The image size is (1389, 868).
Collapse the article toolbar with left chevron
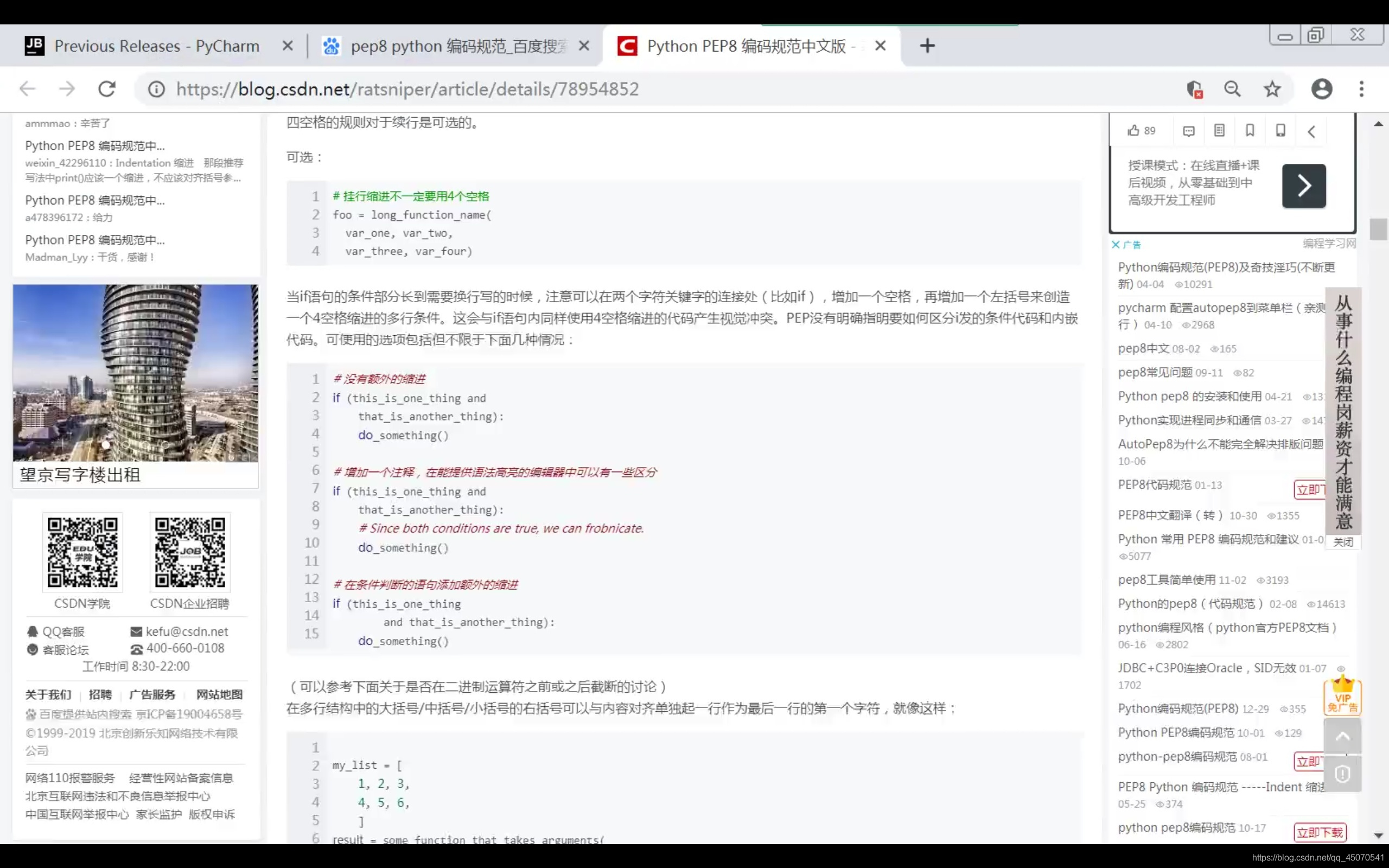[1311, 131]
